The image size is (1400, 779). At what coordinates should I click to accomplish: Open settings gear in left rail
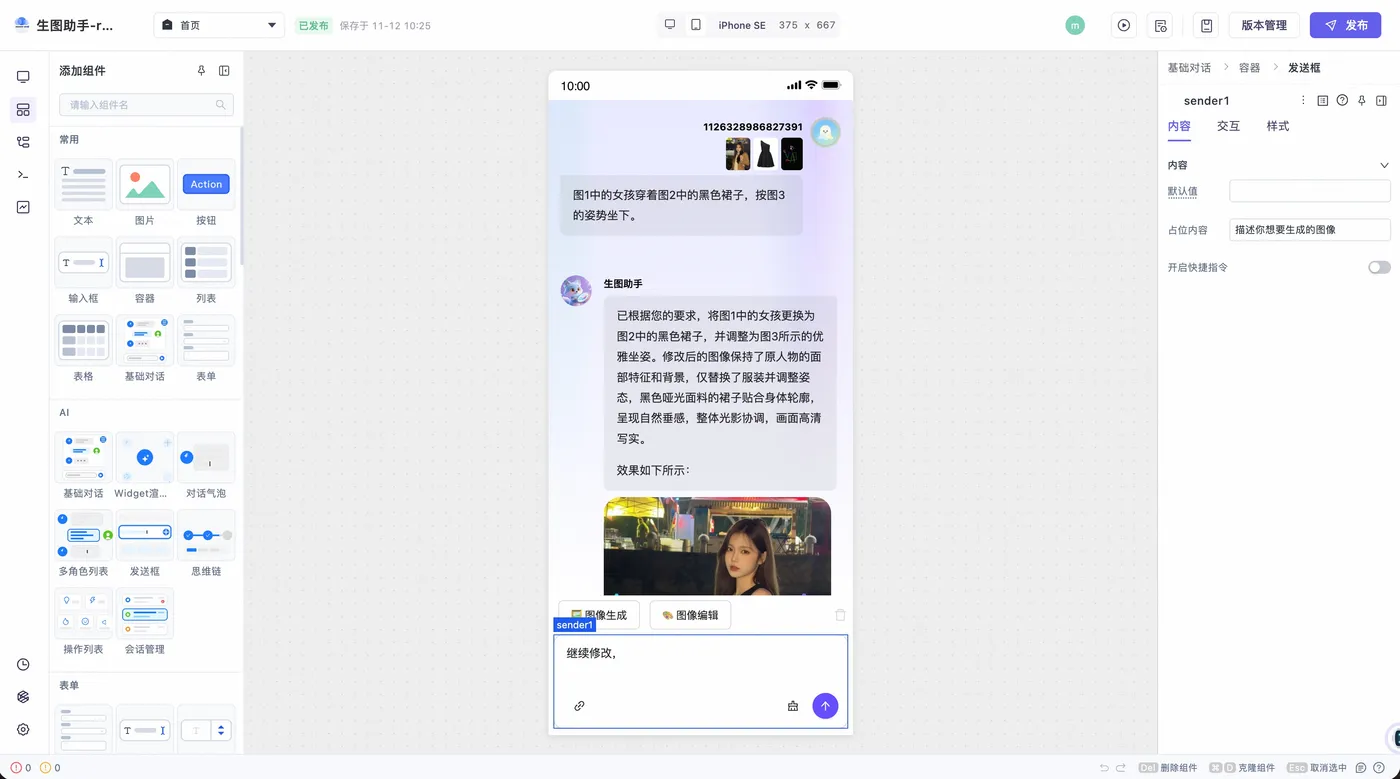click(23, 730)
